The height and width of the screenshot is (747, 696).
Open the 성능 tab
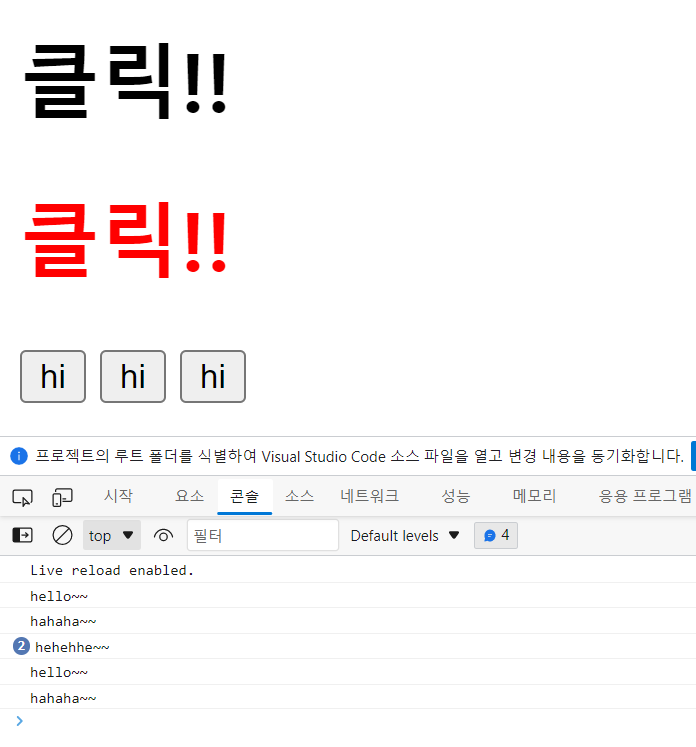456,496
